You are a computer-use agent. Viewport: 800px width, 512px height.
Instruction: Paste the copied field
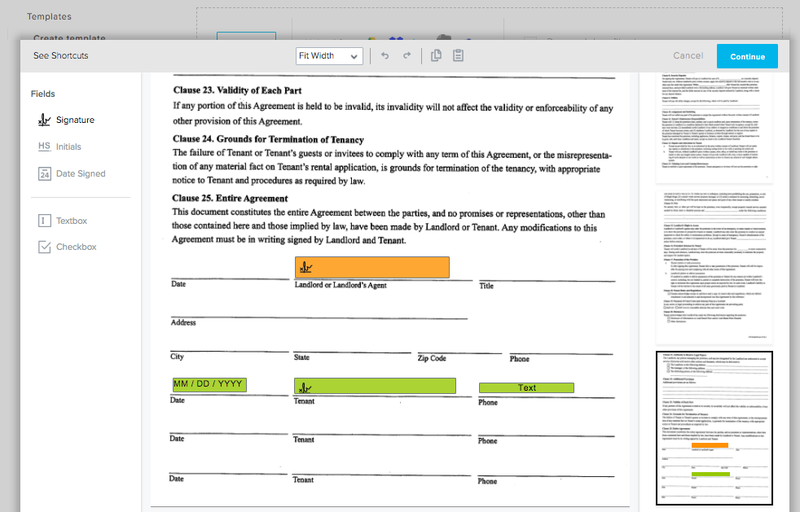[x=458, y=56]
